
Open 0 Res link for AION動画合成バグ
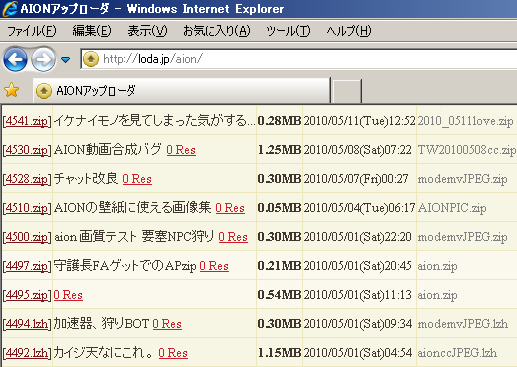coord(181,150)
